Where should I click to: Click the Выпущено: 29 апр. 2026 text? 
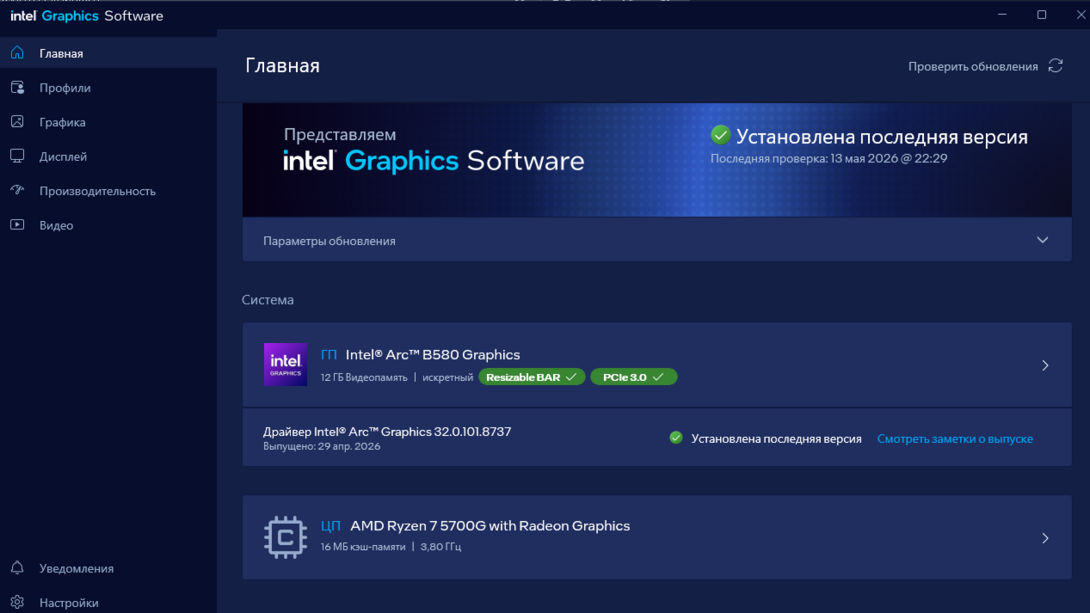click(321, 446)
